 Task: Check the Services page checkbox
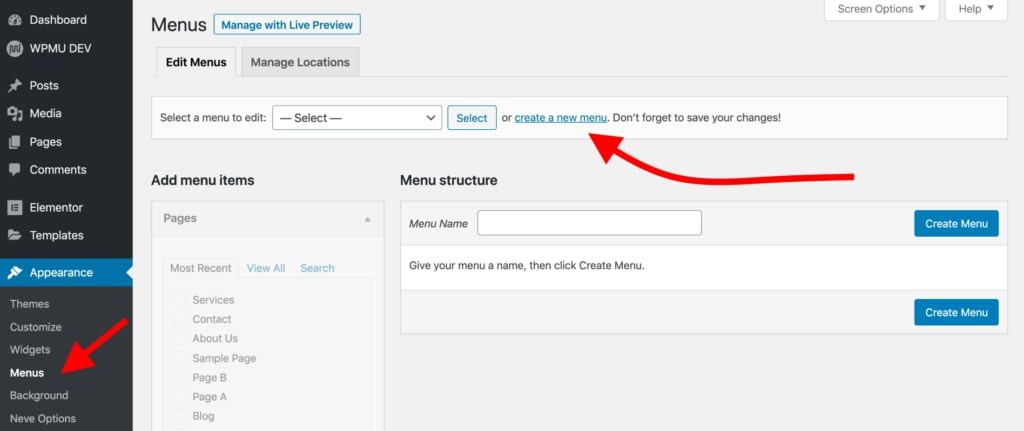click(x=180, y=300)
